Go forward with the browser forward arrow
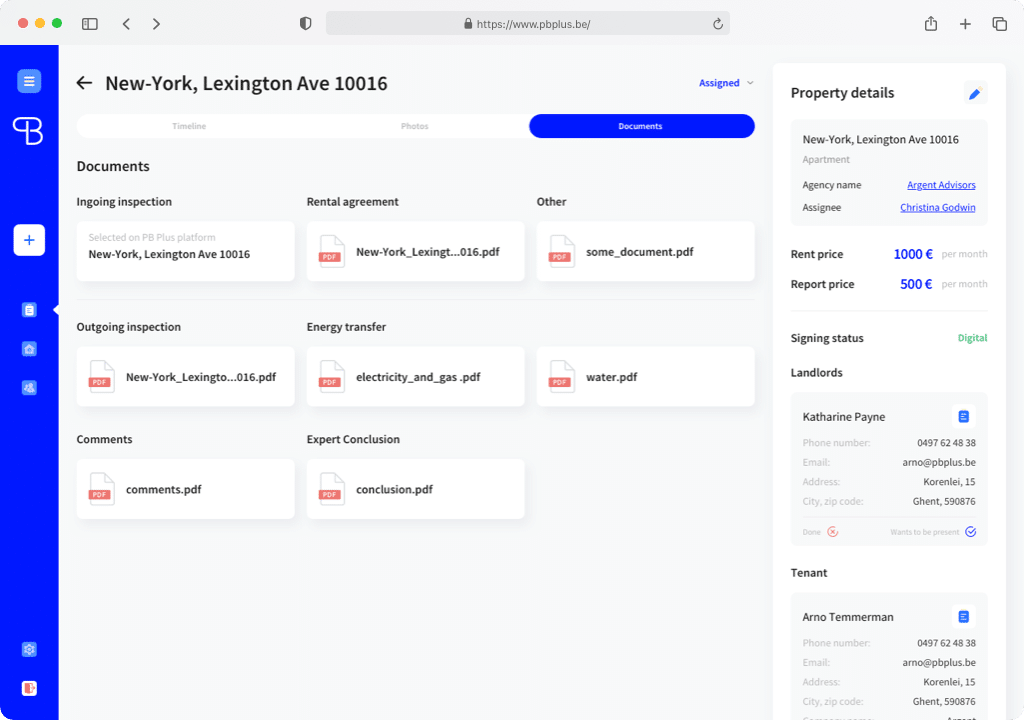This screenshot has height=720, width=1024. click(x=156, y=24)
